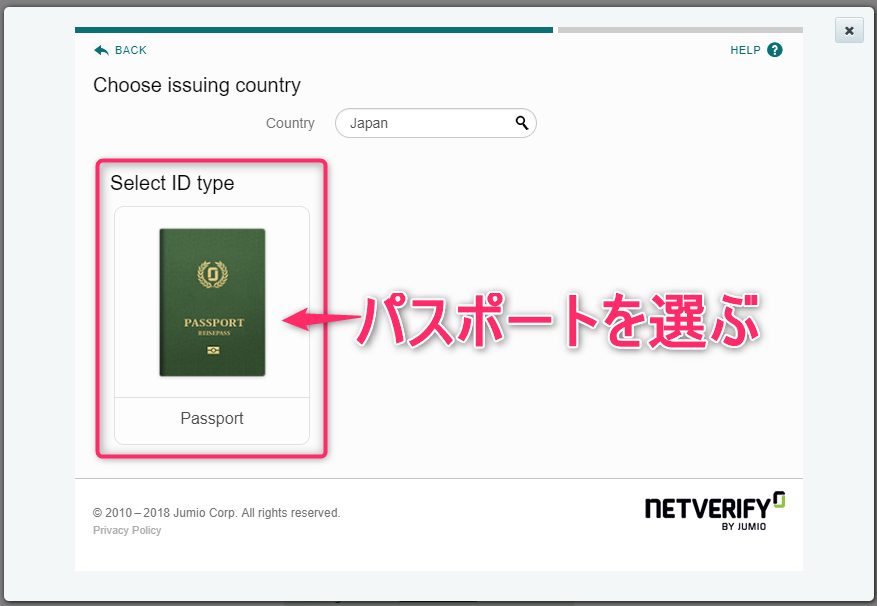Click the Passport caption under the image
877x606 pixels.
pyautogui.click(x=212, y=419)
